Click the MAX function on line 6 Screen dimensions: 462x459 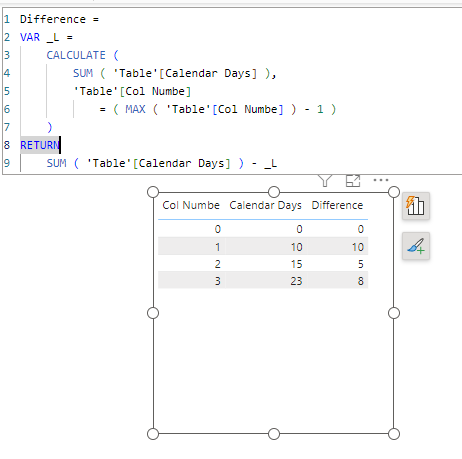pos(135,109)
